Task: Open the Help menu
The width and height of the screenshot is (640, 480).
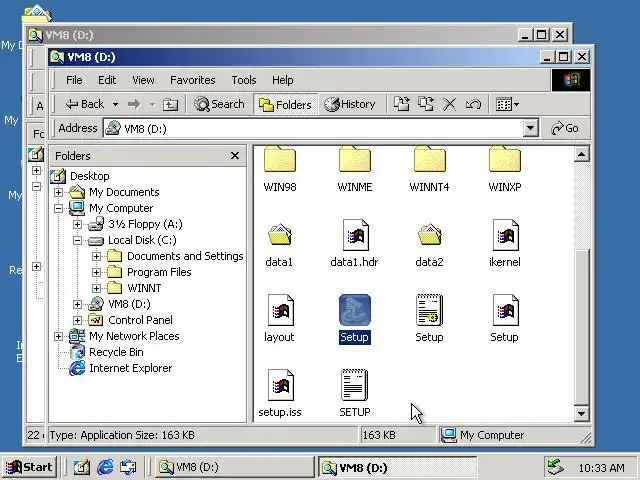Action: (282, 80)
